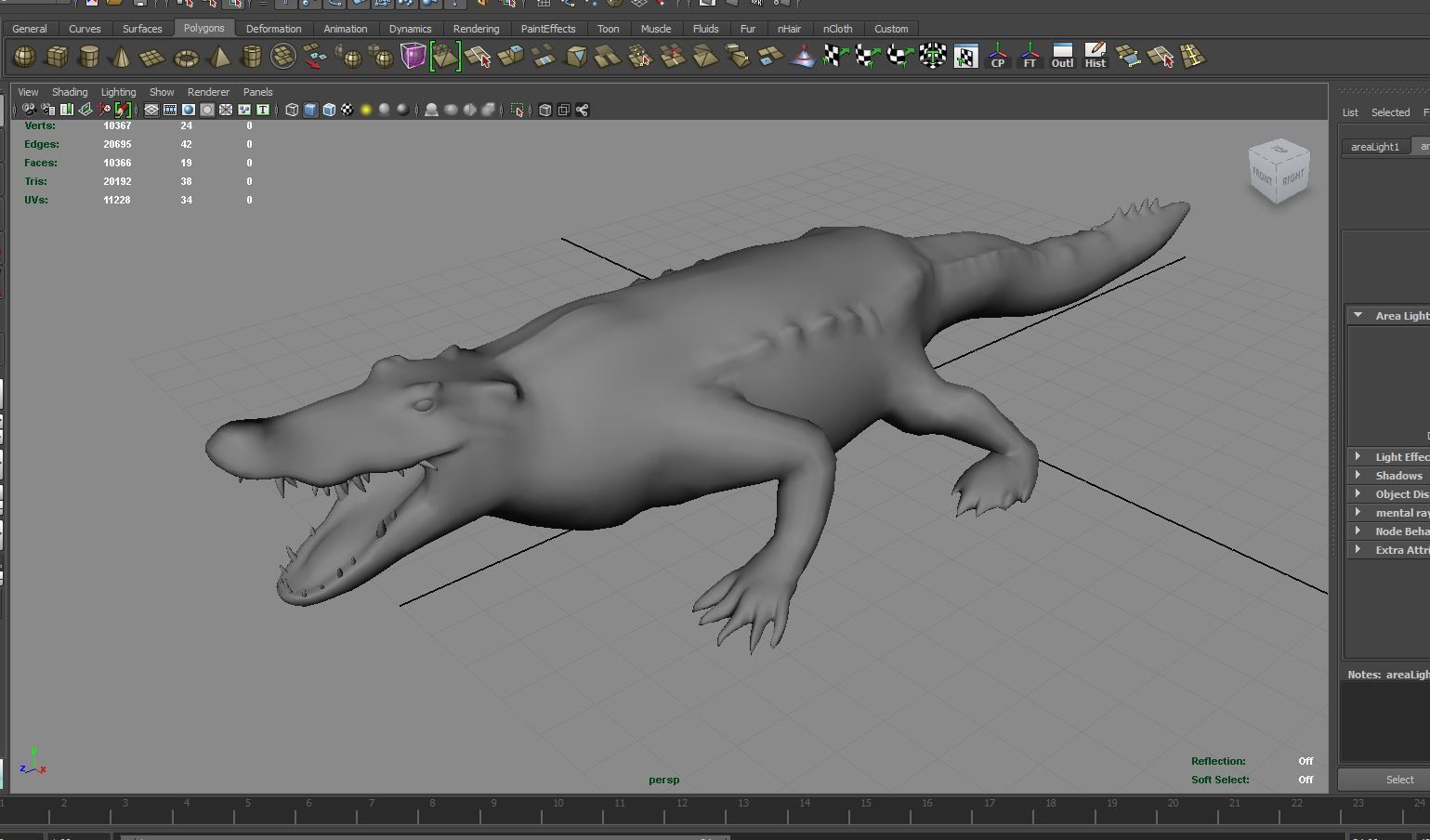This screenshot has width=1430, height=840.
Task: Click the planar mapping checker shelf icon
Action: click(x=835, y=58)
